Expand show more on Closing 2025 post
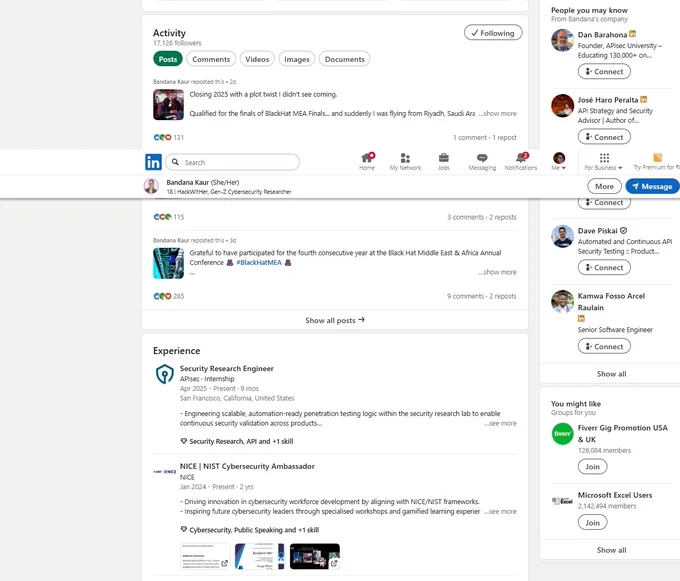The image size is (680, 581). 498,114
